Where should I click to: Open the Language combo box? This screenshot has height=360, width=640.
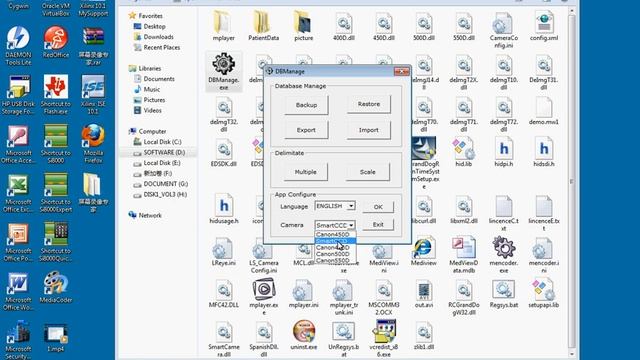(x=335, y=206)
